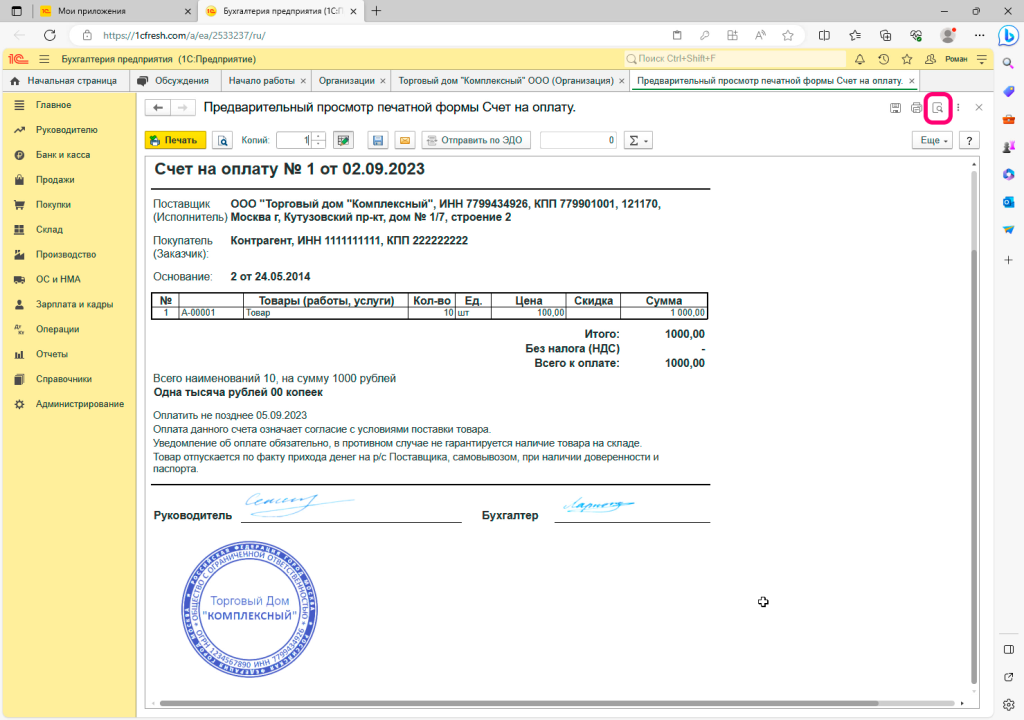Click the collaboration users icon beside Роман
1024x720 pixels.
click(x=930, y=59)
